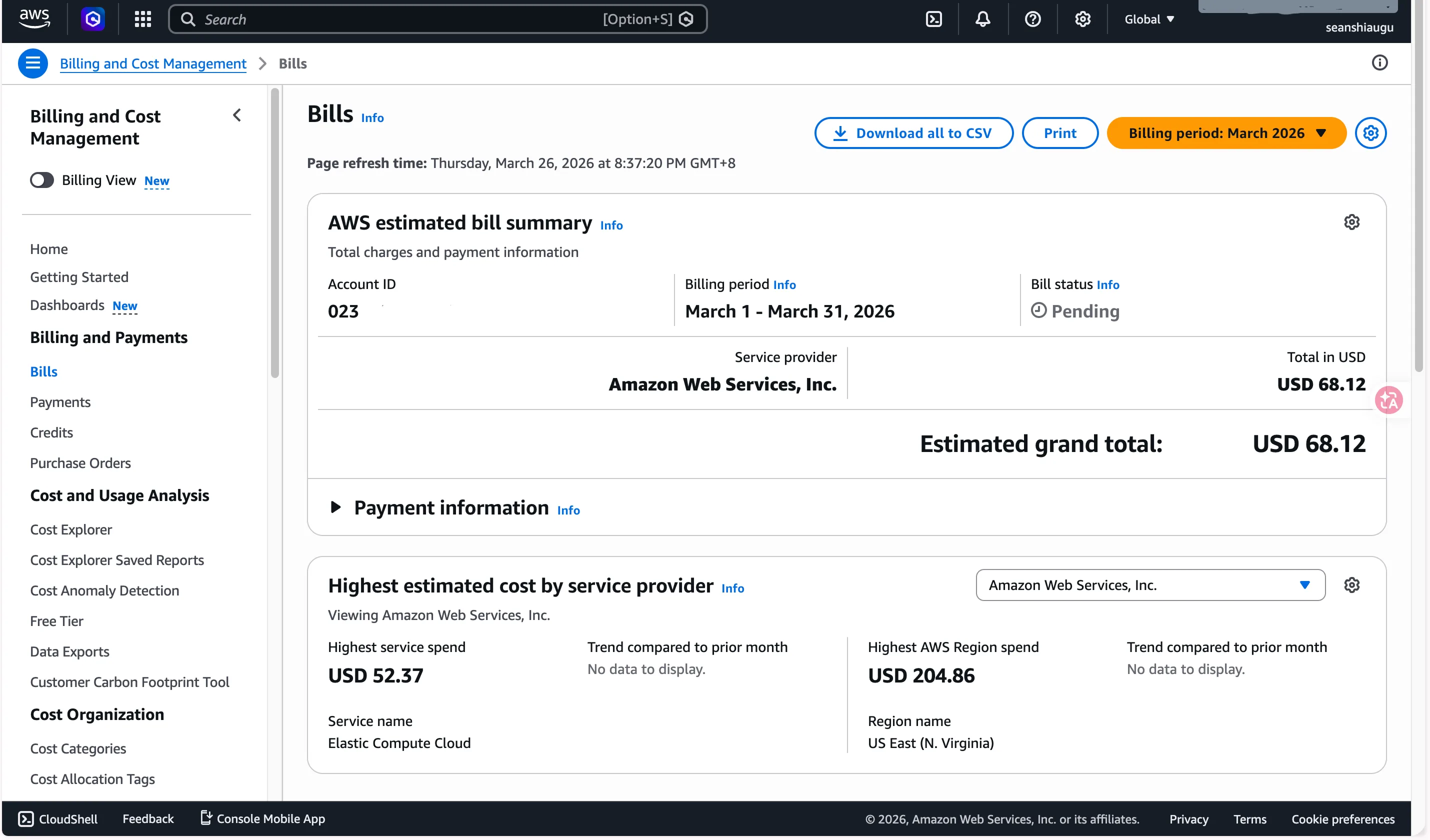Open the Billing period March 2026 dropdown
Screen dimensions: 1430x840
point(1227,133)
